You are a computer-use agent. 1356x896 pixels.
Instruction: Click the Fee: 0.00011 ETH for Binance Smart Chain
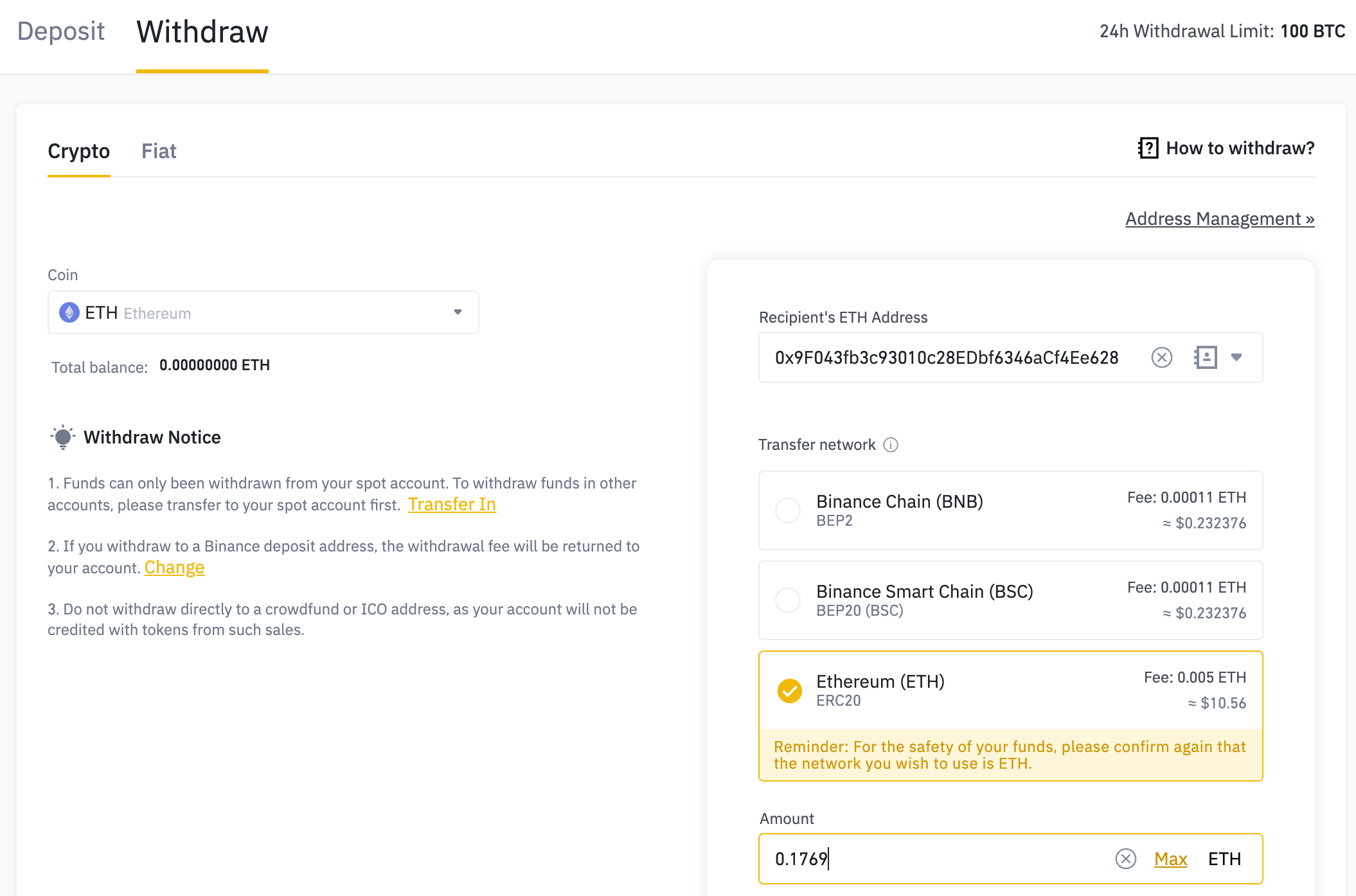(x=1186, y=587)
